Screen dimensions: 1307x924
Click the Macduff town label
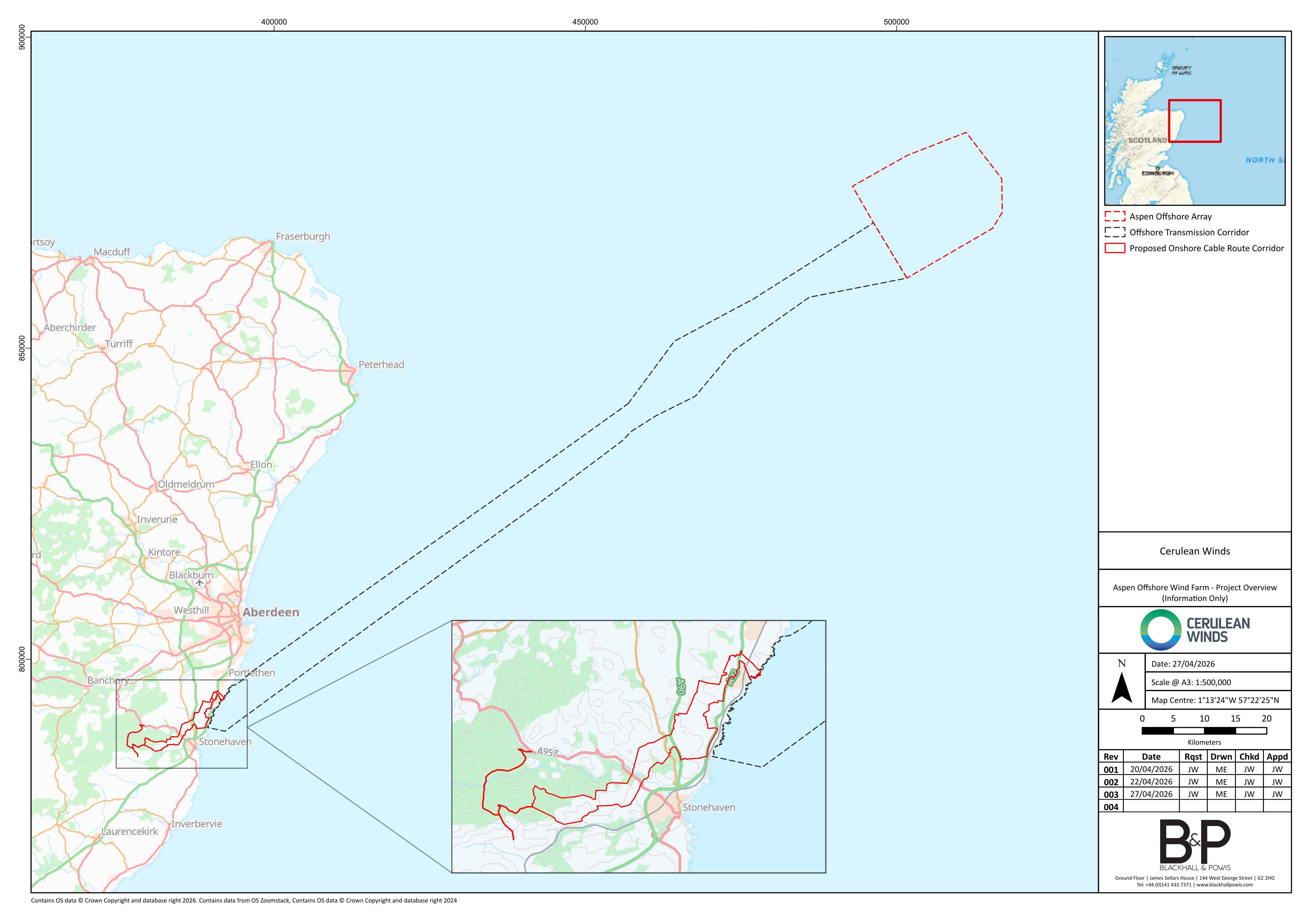coord(112,252)
